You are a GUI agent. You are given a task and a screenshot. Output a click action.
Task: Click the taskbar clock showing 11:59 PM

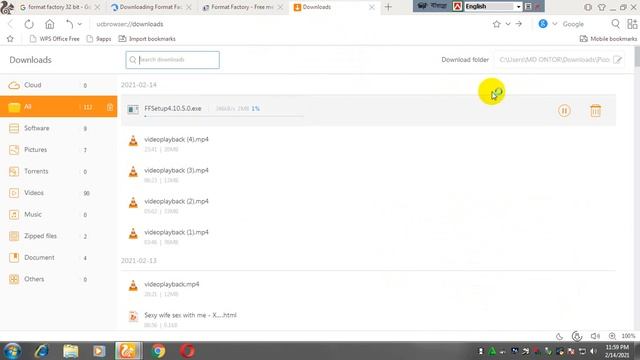click(617, 351)
